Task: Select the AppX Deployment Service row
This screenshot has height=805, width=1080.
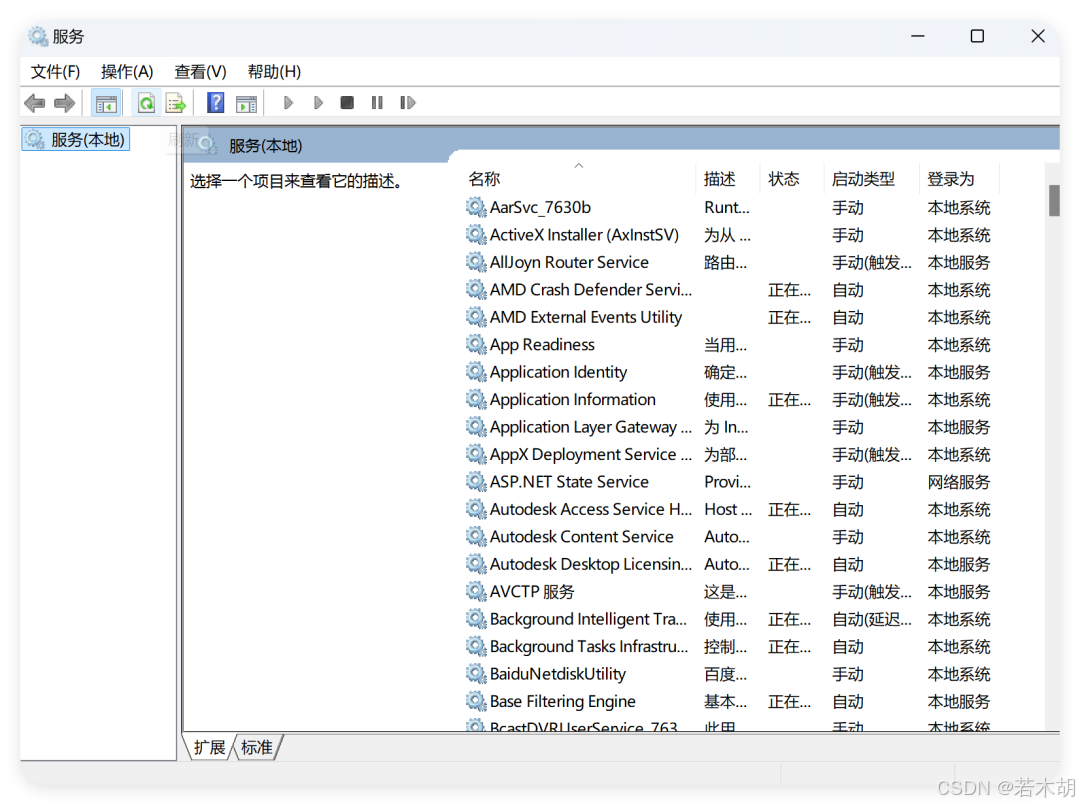Action: (x=591, y=454)
